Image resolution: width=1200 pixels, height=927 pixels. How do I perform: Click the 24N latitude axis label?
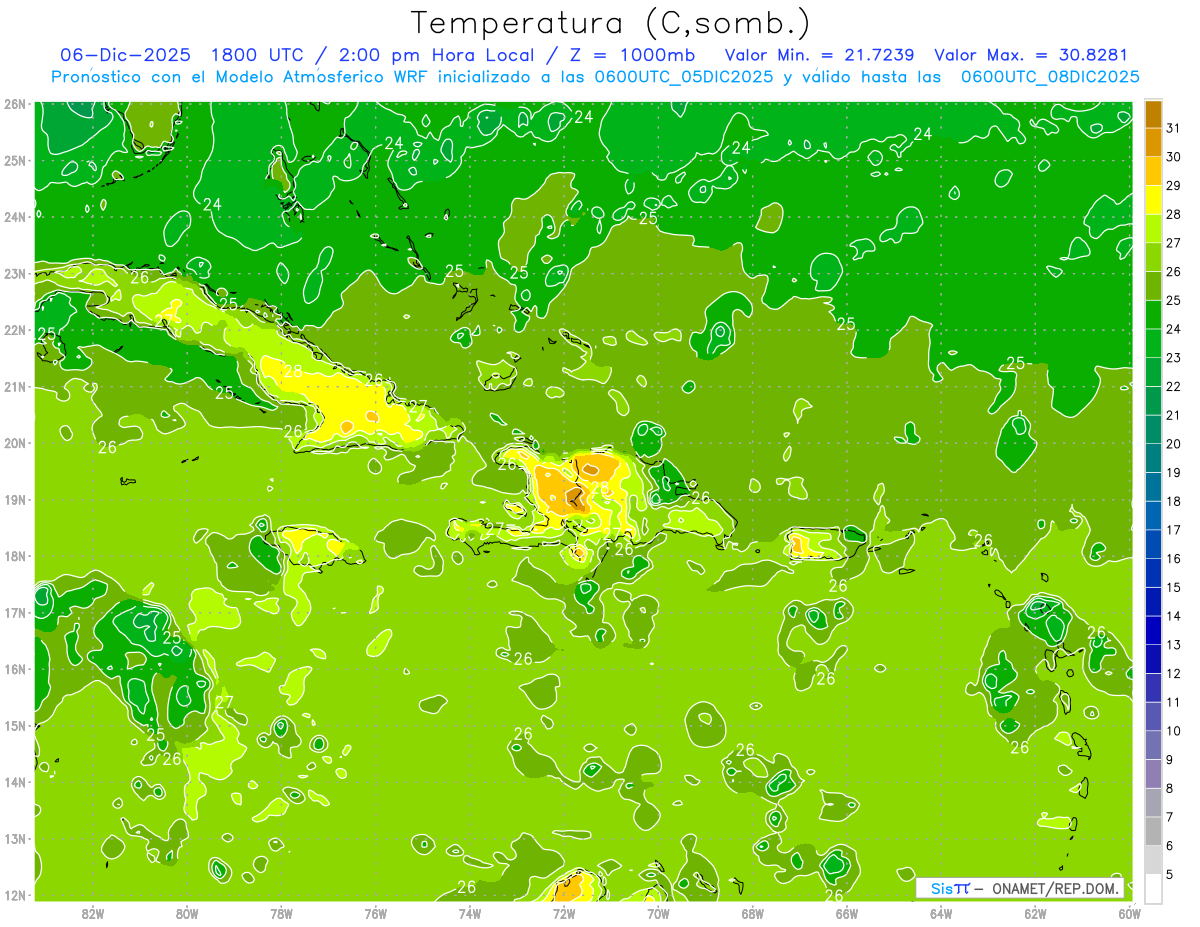coord(15,217)
